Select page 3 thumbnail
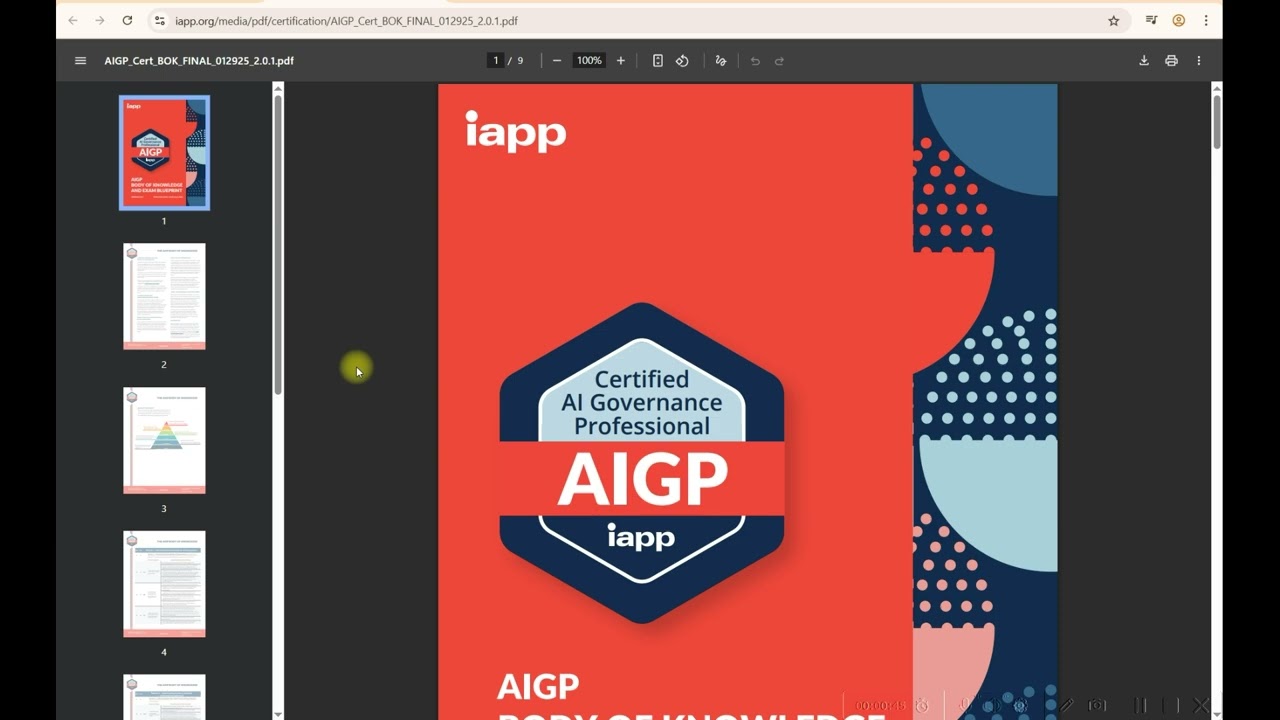Image resolution: width=1280 pixels, height=720 pixels. click(x=164, y=440)
